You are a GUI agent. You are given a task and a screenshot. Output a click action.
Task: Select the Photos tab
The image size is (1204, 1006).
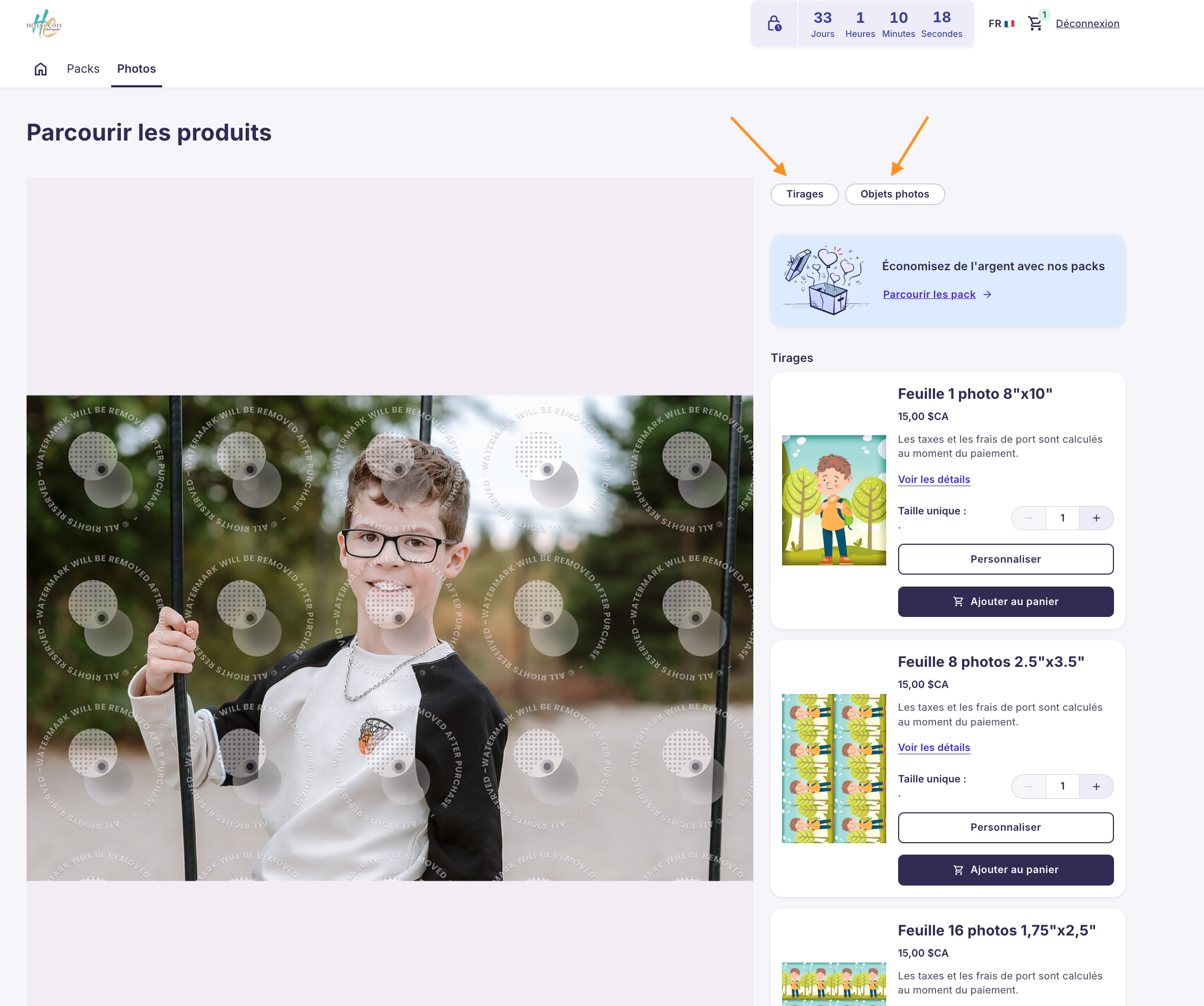click(x=137, y=69)
